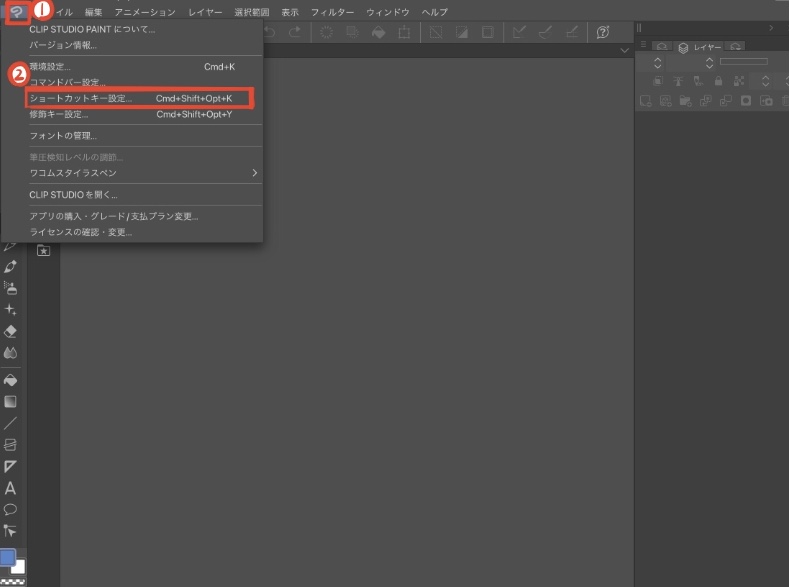Open the 選択範囲 menu
Image resolution: width=789 pixels, height=587 pixels.
click(252, 12)
